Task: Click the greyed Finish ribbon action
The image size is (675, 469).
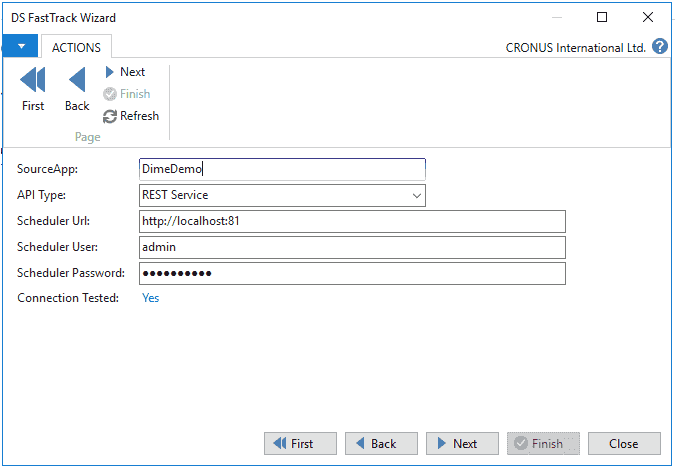Action: coord(127,94)
